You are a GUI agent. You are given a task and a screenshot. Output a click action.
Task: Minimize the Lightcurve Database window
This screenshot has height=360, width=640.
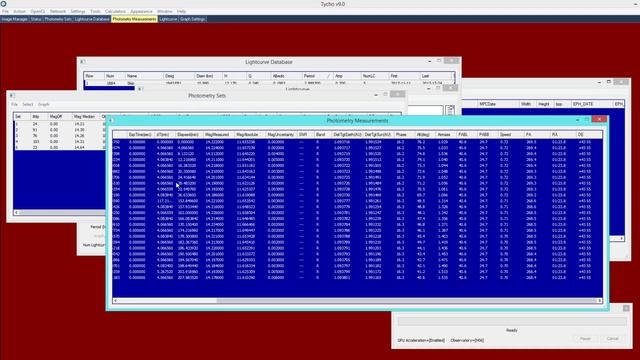(430, 61)
